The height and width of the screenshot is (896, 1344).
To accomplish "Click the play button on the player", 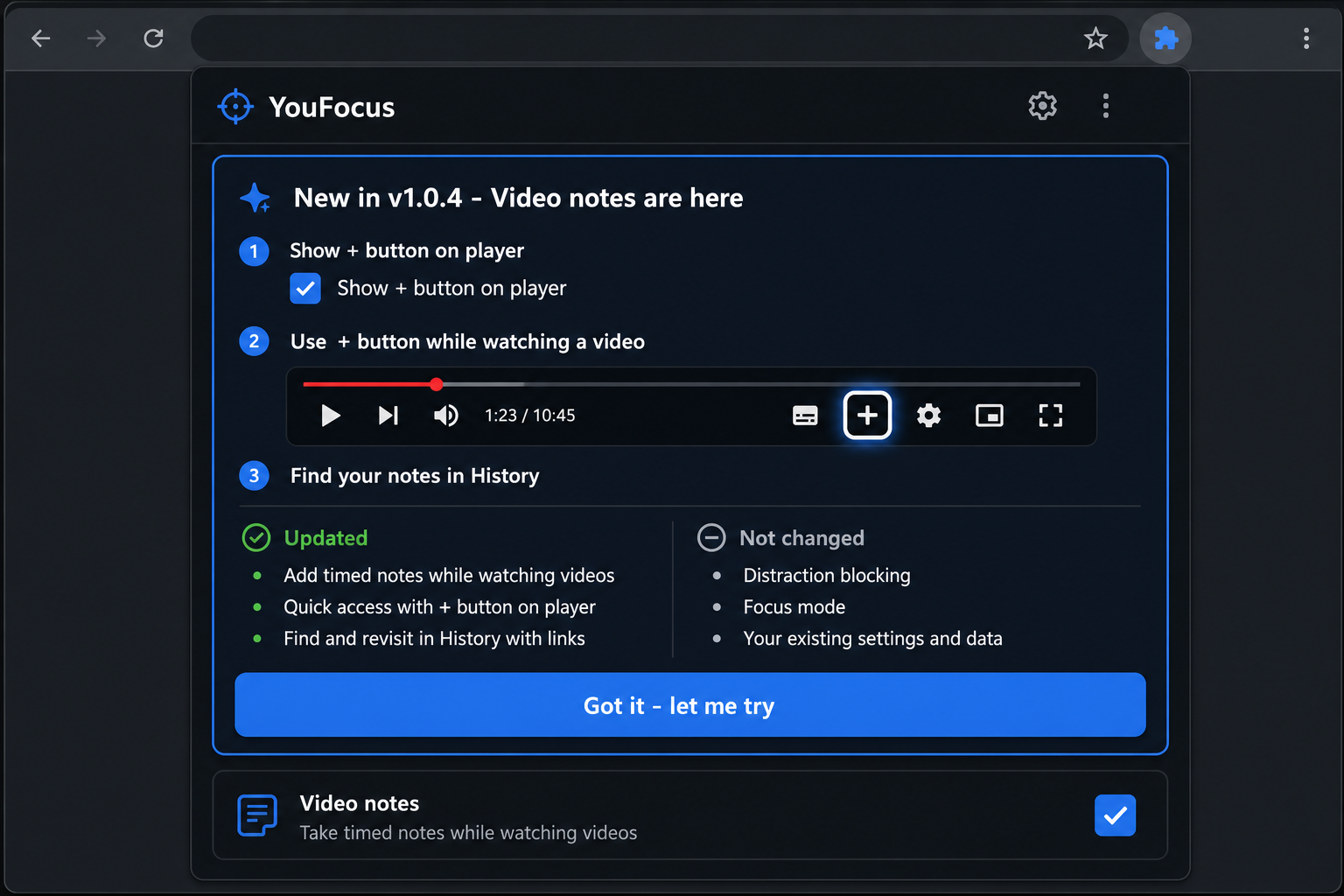I will [330, 416].
